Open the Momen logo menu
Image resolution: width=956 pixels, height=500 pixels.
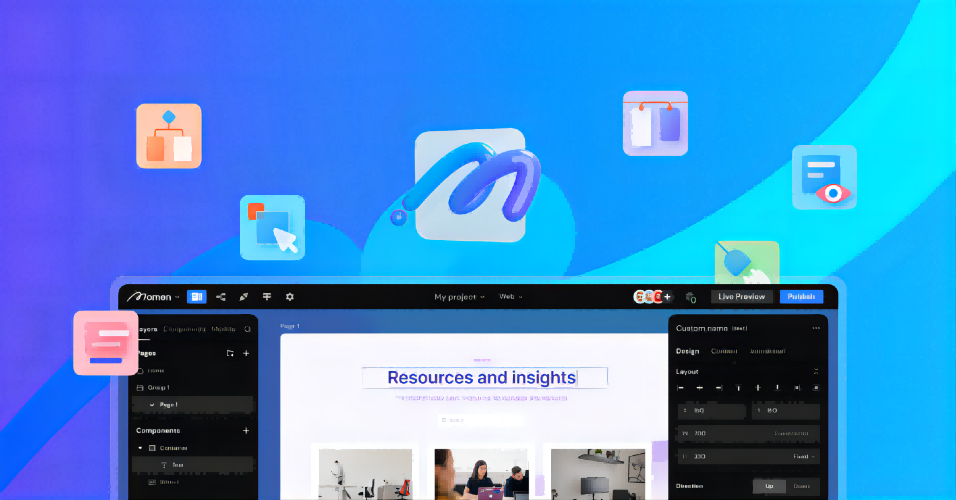152,297
